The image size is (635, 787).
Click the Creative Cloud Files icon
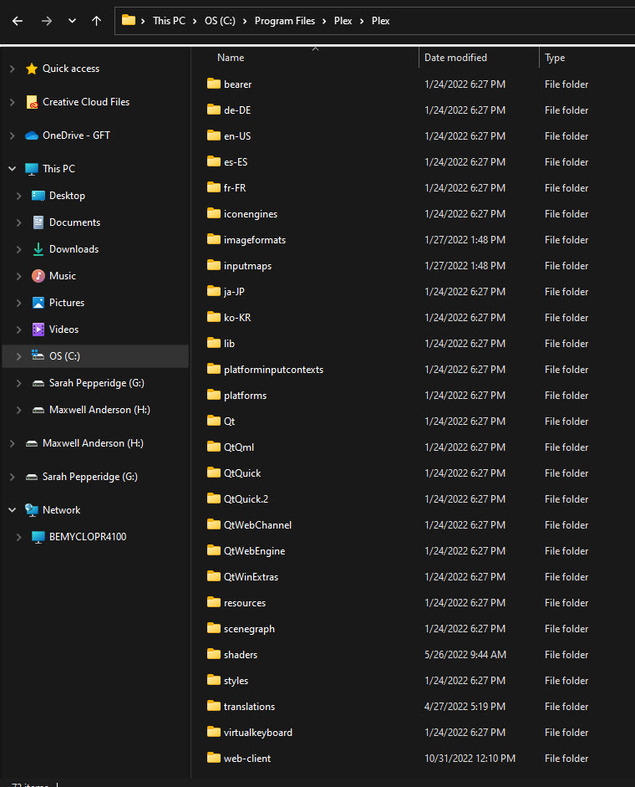coord(32,102)
